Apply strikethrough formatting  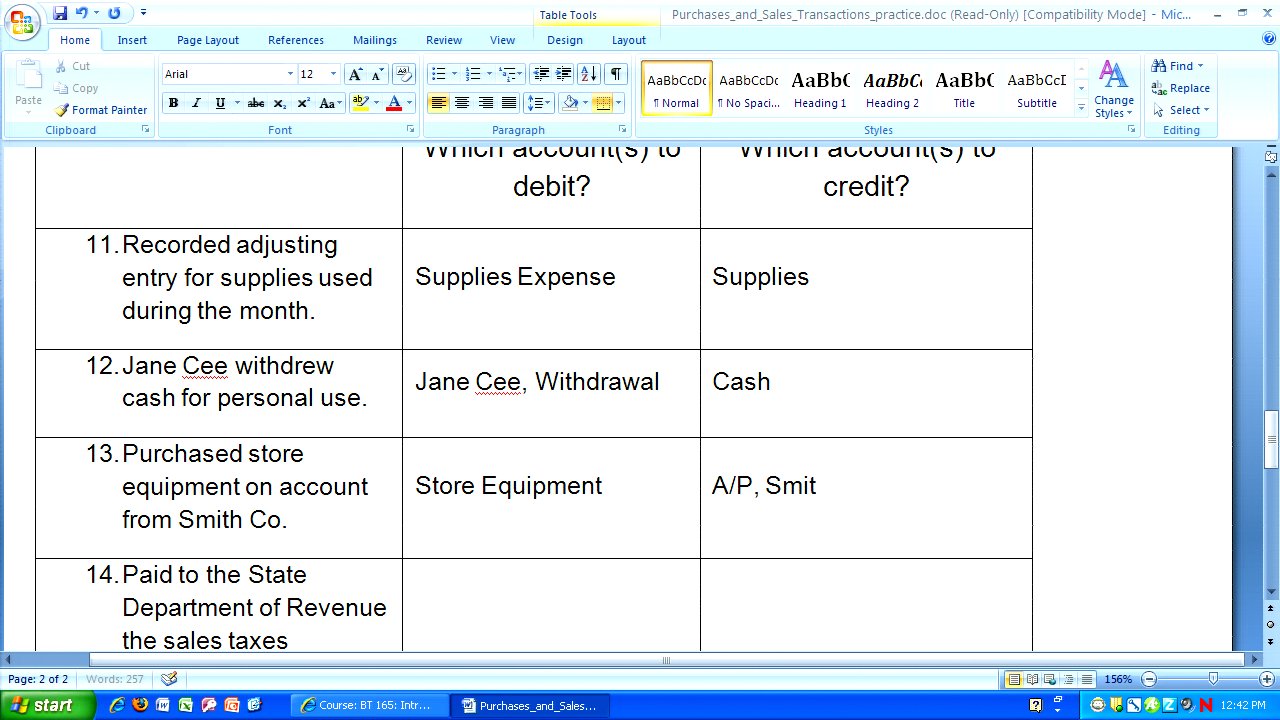pos(256,103)
